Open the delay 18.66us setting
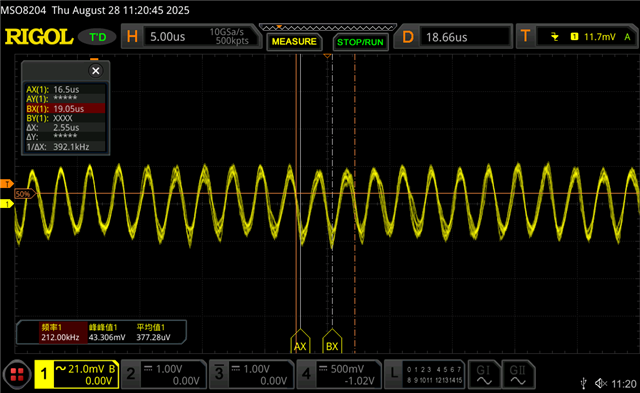The image size is (640, 393). pyautogui.click(x=453, y=37)
